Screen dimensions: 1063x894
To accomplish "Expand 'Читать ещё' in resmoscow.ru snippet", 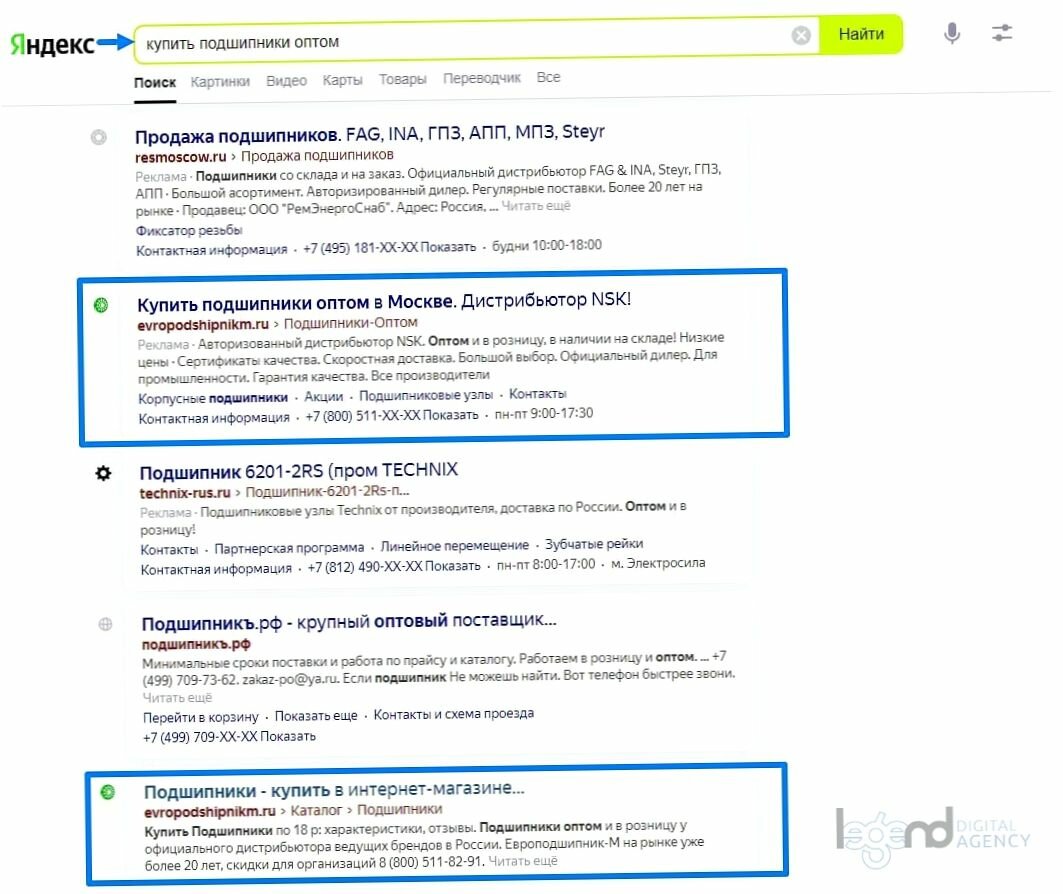I will (536, 205).
